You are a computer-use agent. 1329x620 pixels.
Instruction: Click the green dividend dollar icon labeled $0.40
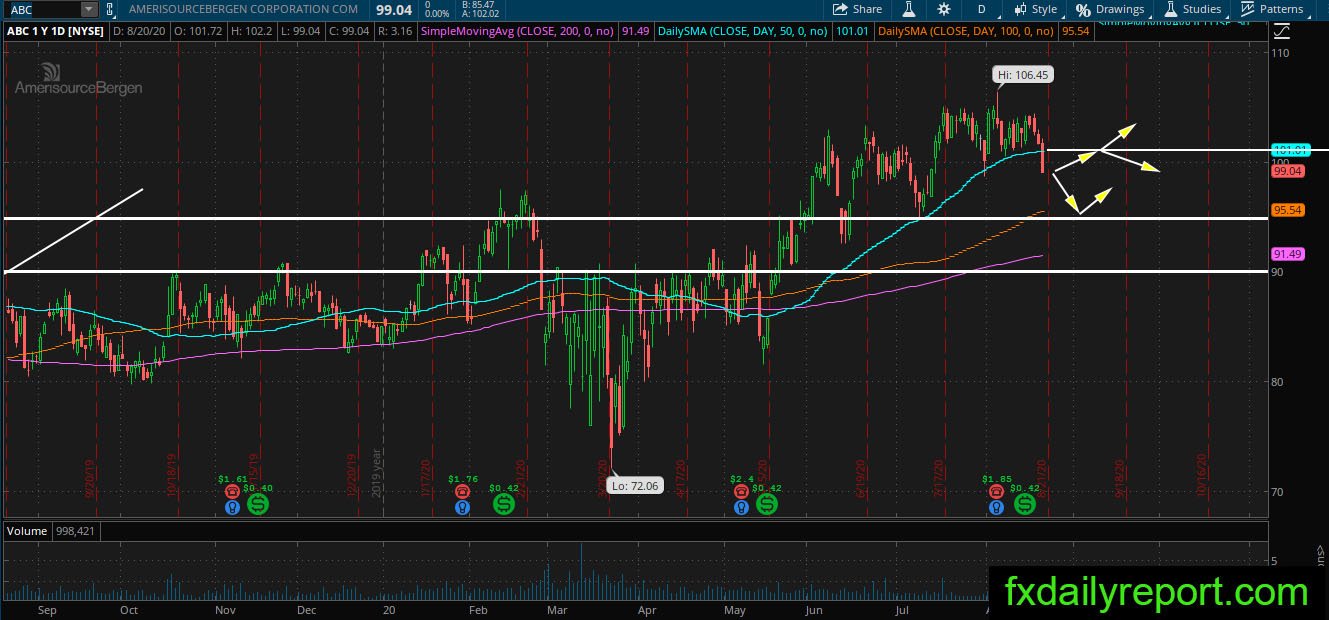click(257, 504)
